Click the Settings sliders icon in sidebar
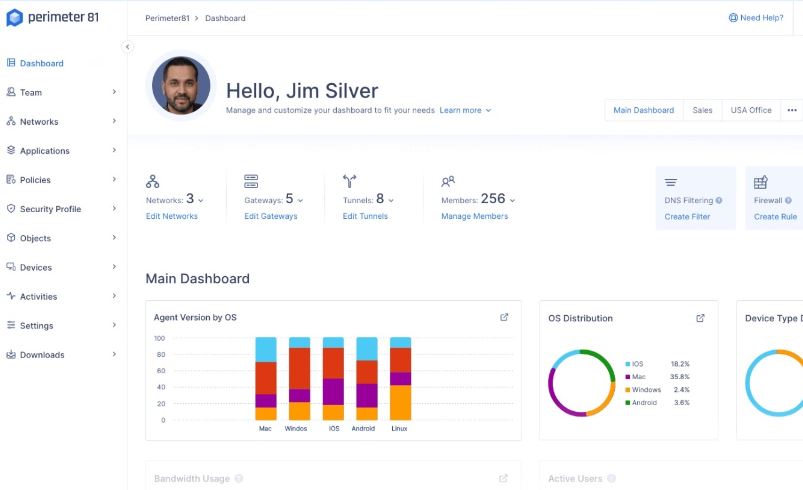Screen dimensions: 803x490 (x=11, y=326)
